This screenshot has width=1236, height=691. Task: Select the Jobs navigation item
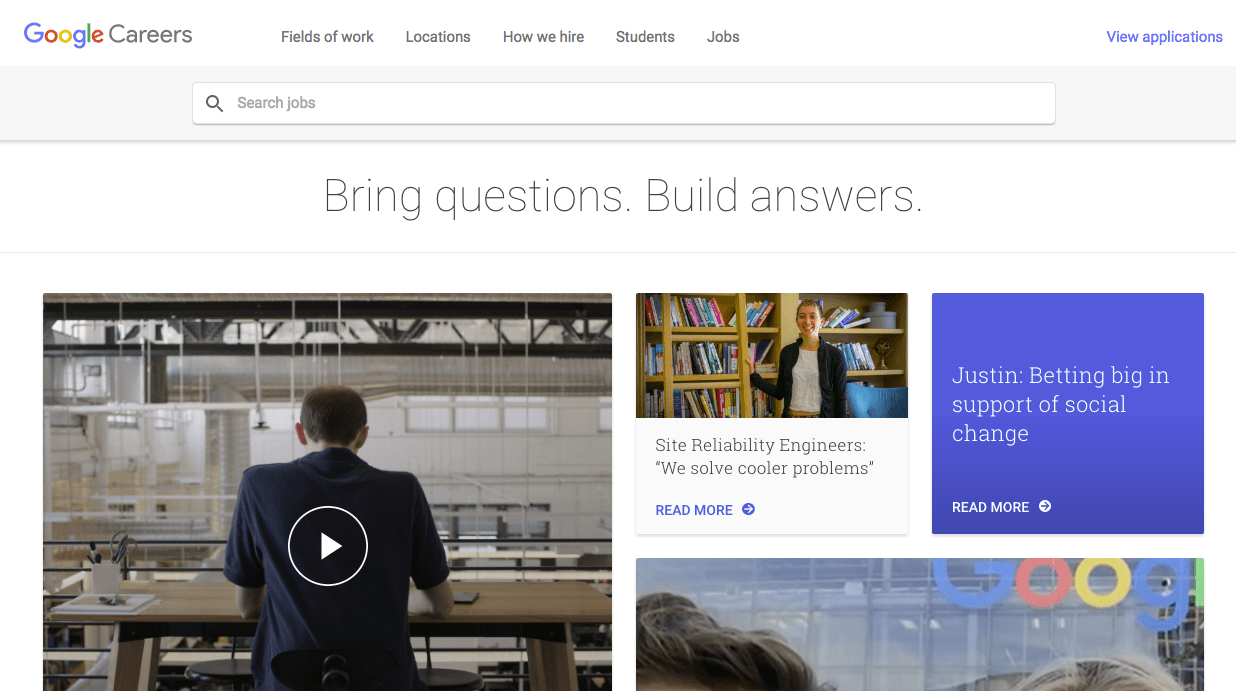coord(723,37)
